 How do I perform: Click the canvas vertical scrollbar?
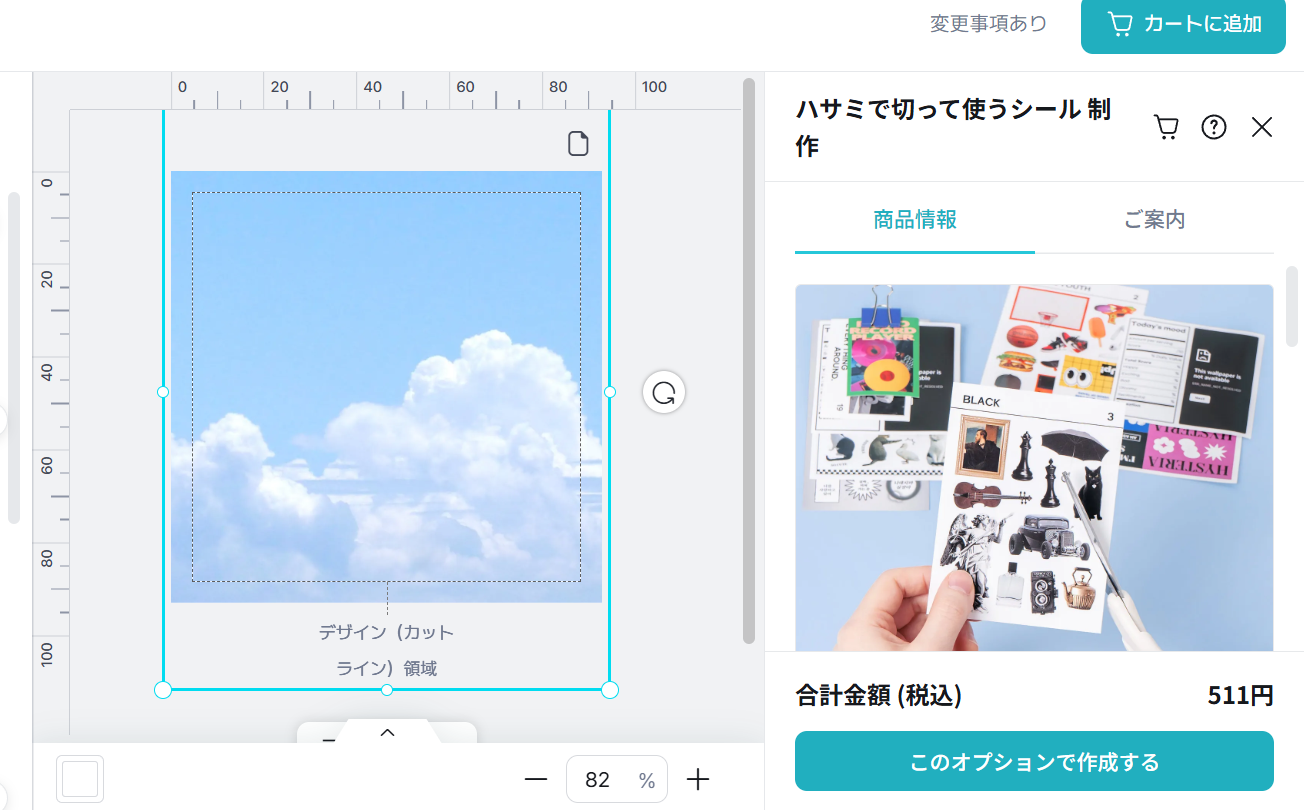749,360
